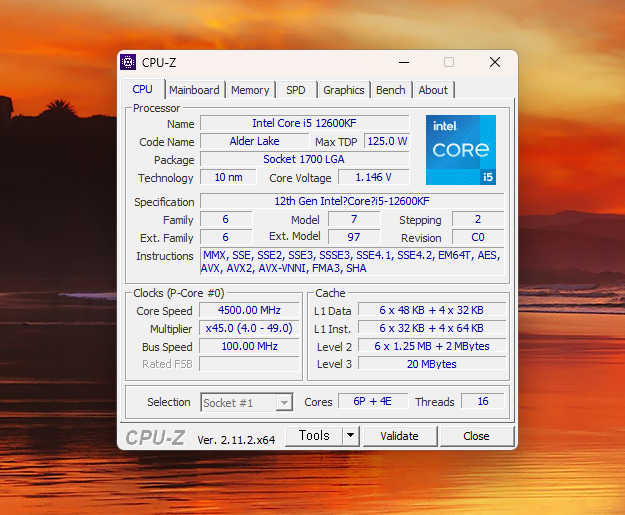
Task: Click the 12th Gen specification field
Action: (352, 201)
